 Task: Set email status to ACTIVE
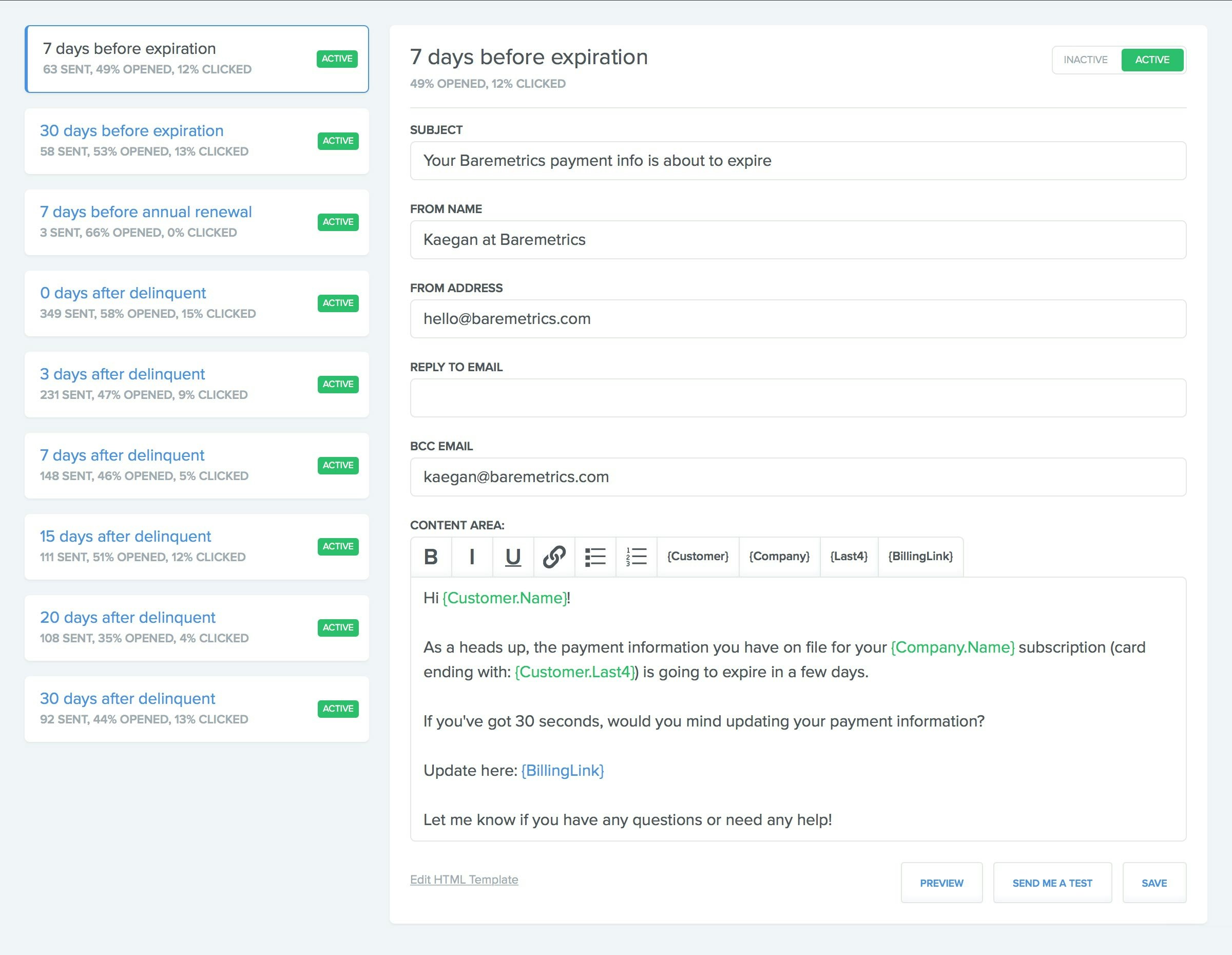pyautogui.click(x=1152, y=60)
